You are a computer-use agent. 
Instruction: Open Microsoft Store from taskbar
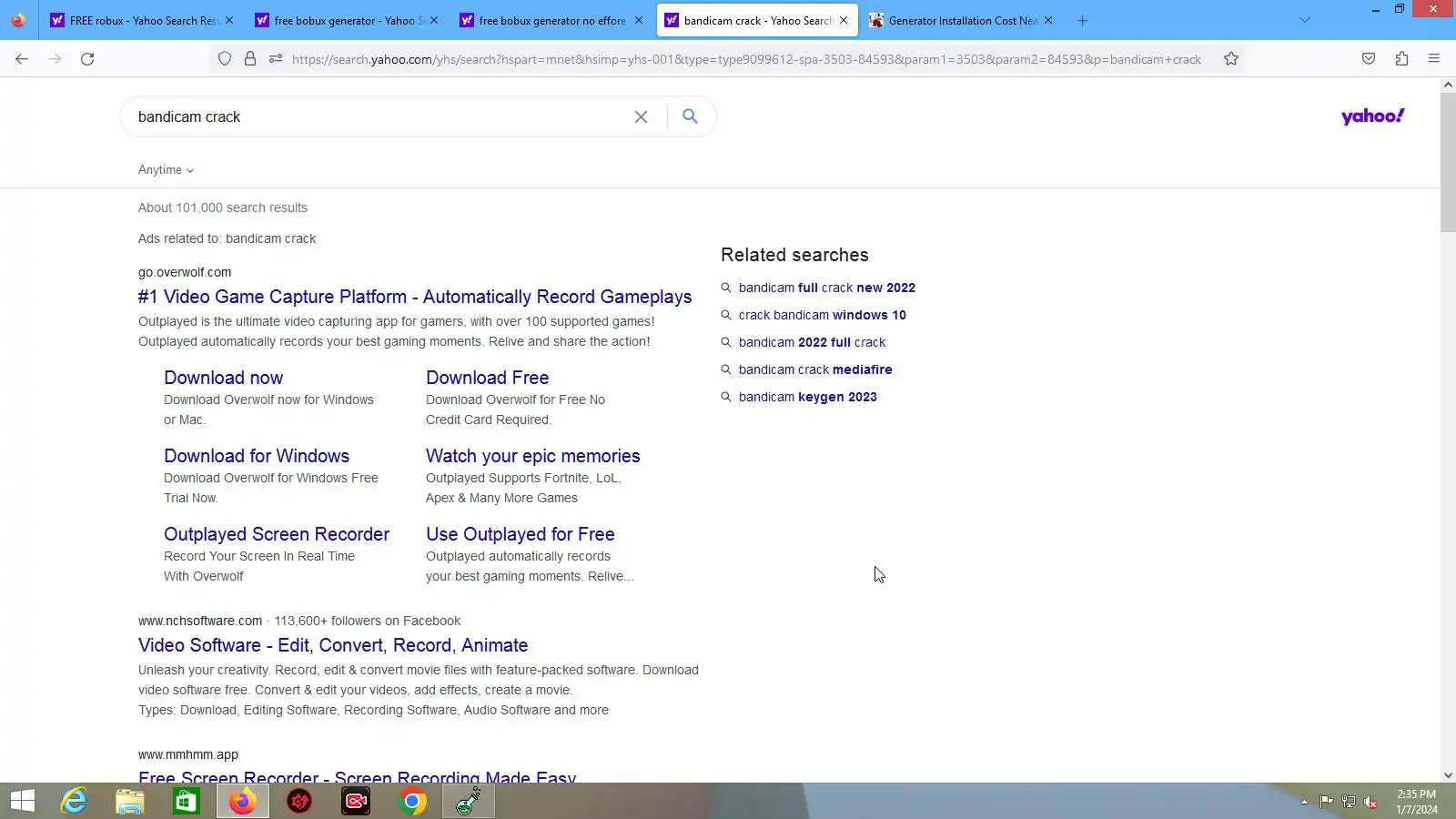[187, 801]
